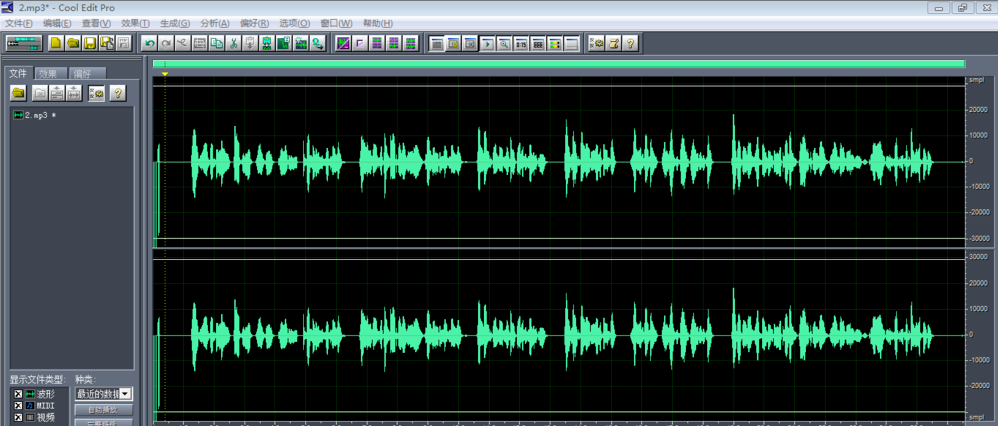Click the help icon in the file panel
Viewport: 998px width, 426px height.
click(118, 93)
